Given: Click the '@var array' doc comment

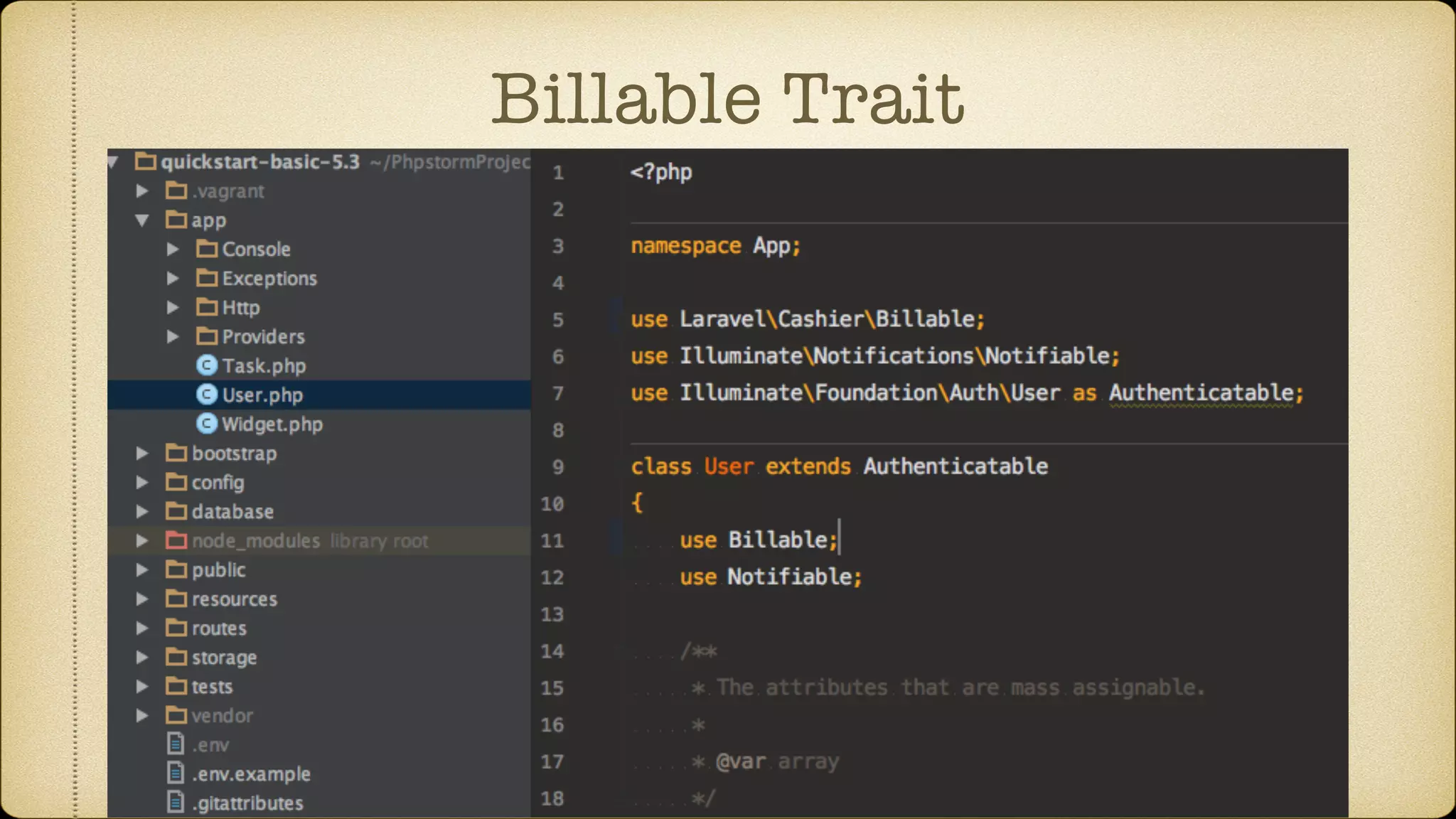Looking at the screenshot, I should coord(778,762).
